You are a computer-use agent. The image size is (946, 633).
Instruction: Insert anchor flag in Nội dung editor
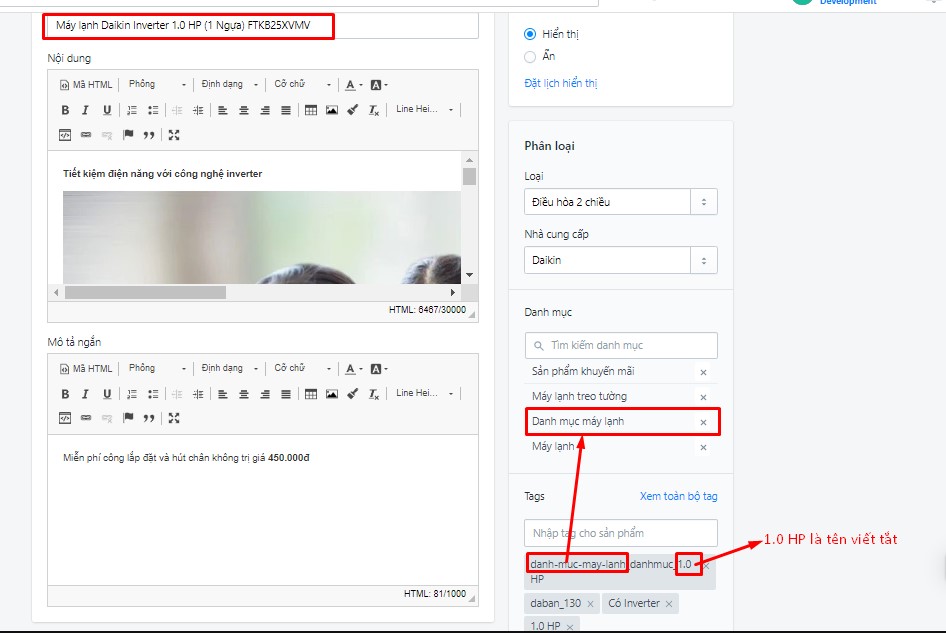click(x=128, y=135)
